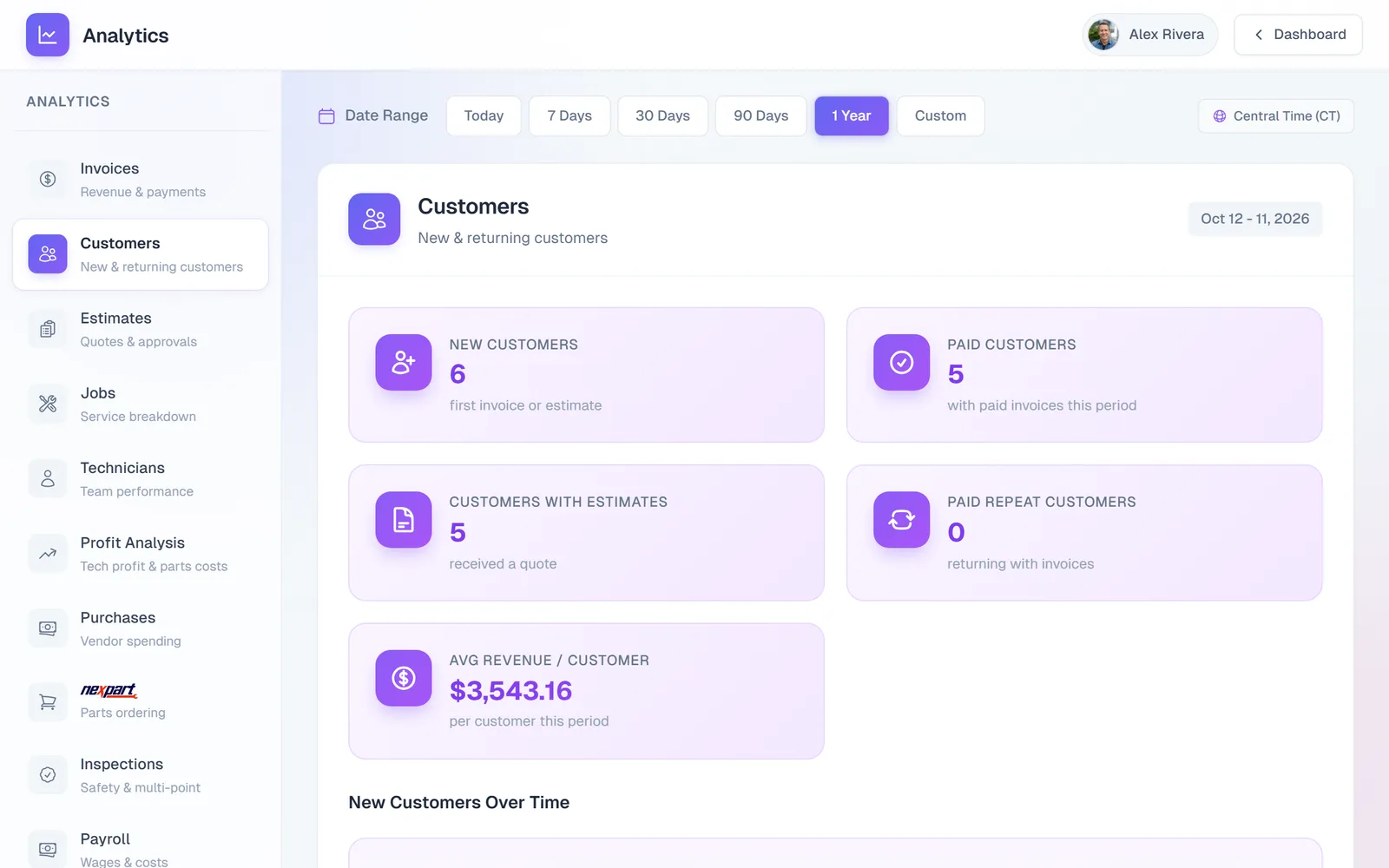Click the New Customers Over Time heading
This screenshot has width=1389, height=868.
459,802
